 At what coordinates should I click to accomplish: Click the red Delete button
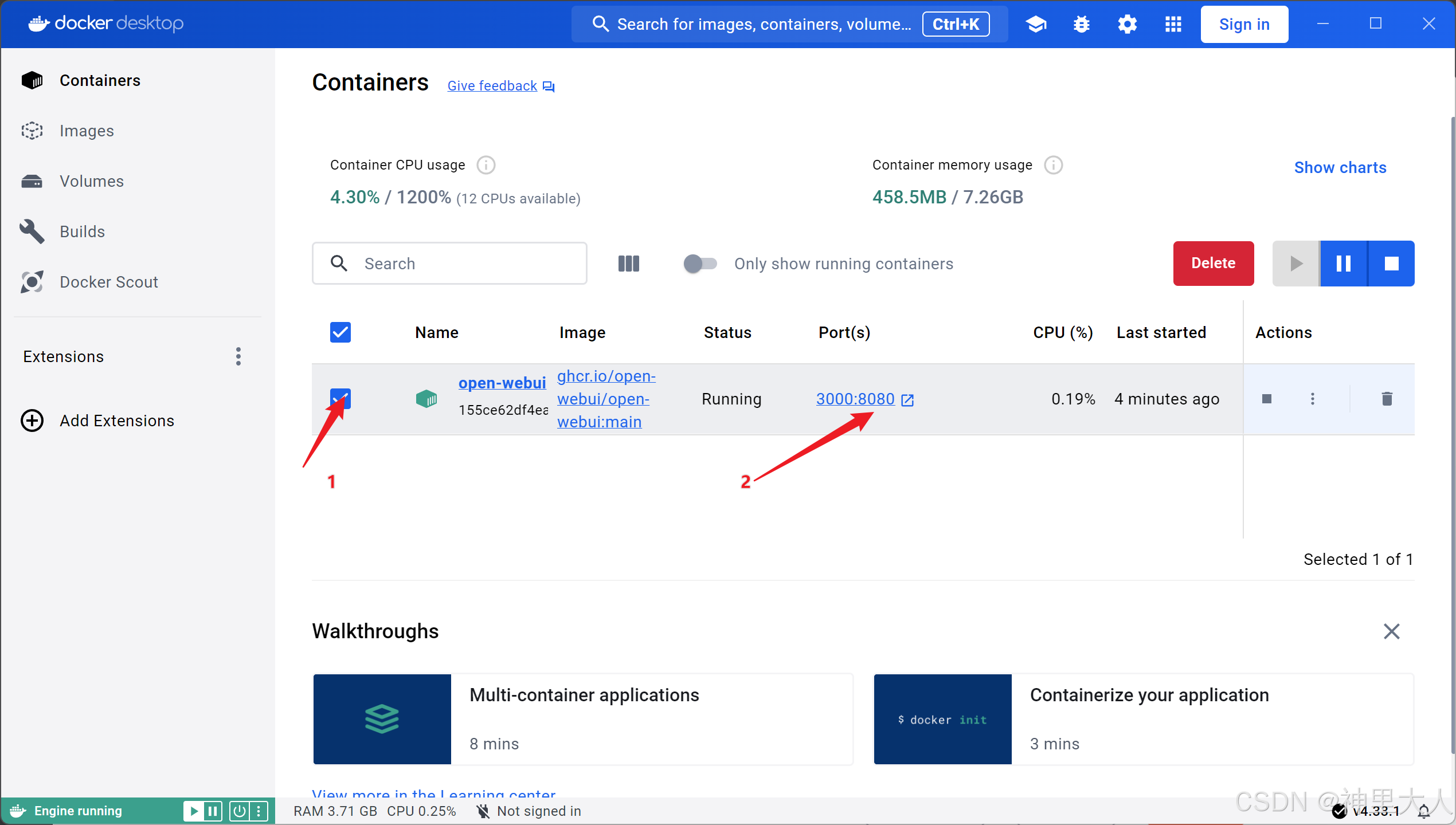pos(1213,264)
